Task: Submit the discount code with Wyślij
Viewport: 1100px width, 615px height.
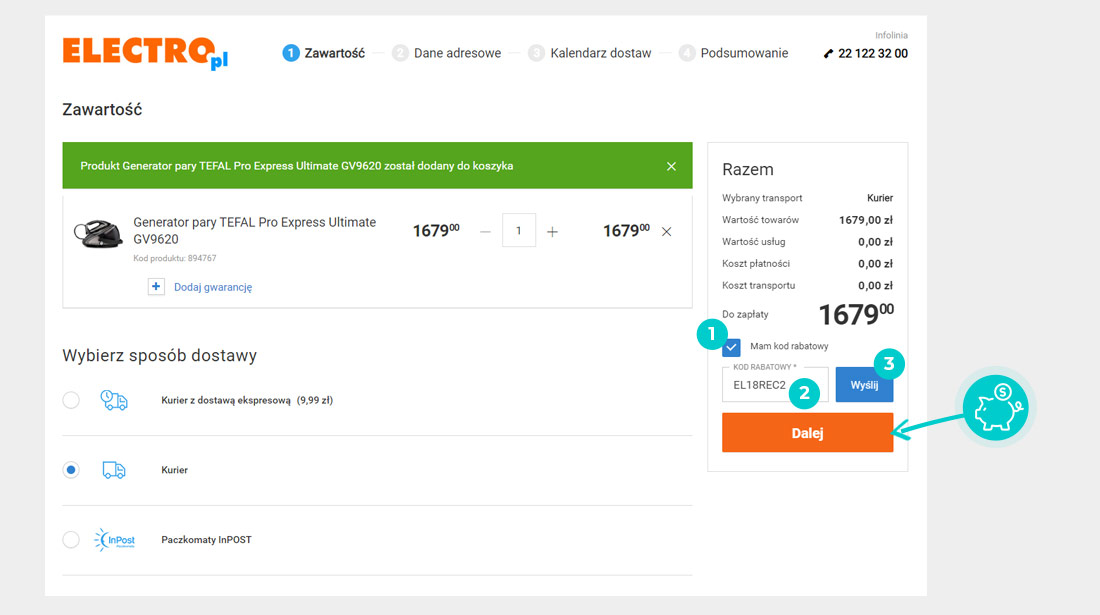Action: pos(864,385)
